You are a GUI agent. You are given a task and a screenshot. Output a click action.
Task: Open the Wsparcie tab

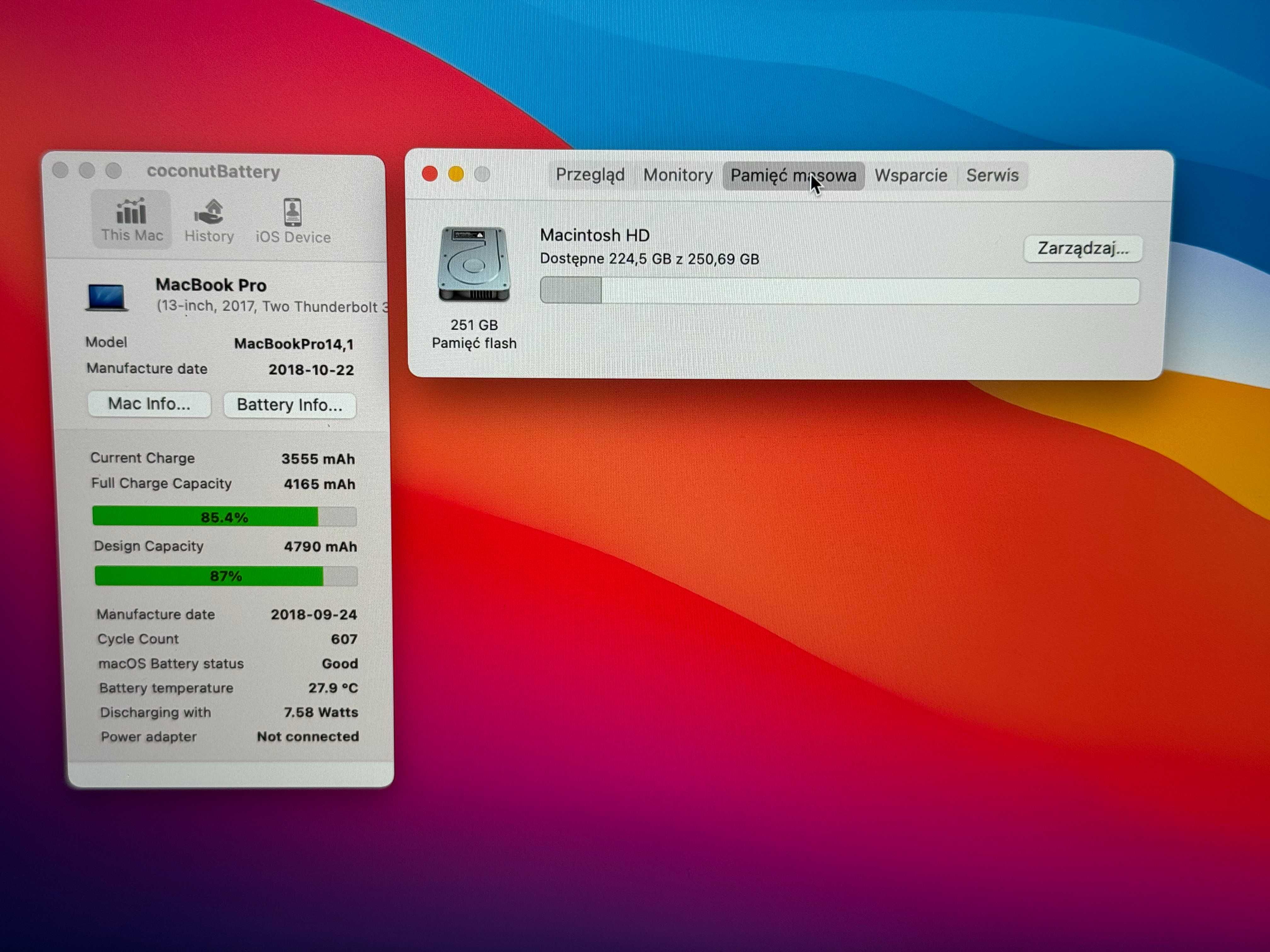point(911,176)
